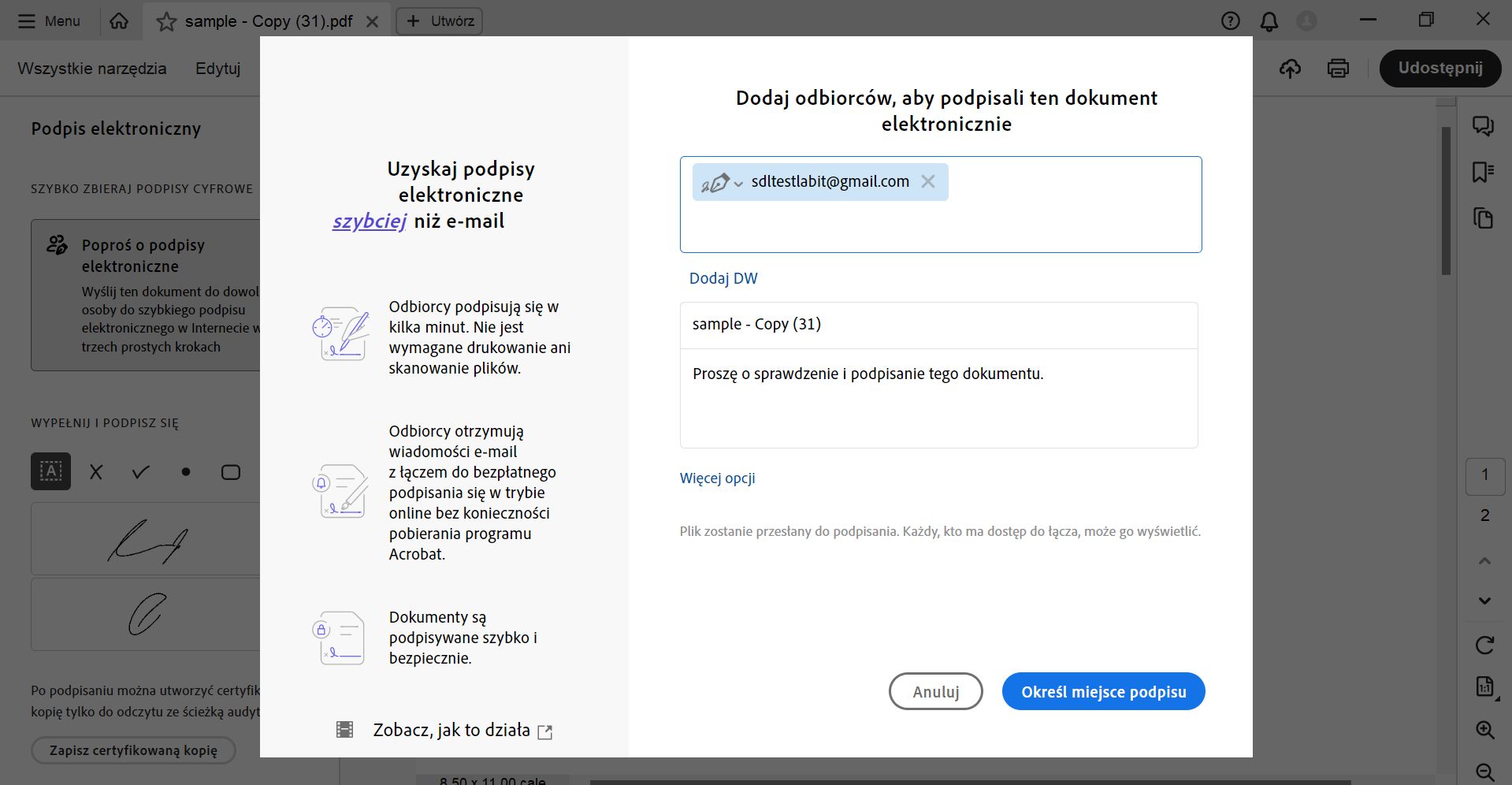Open the szybciej link
This screenshot has height=785, width=1512.
click(x=370, y=221)
